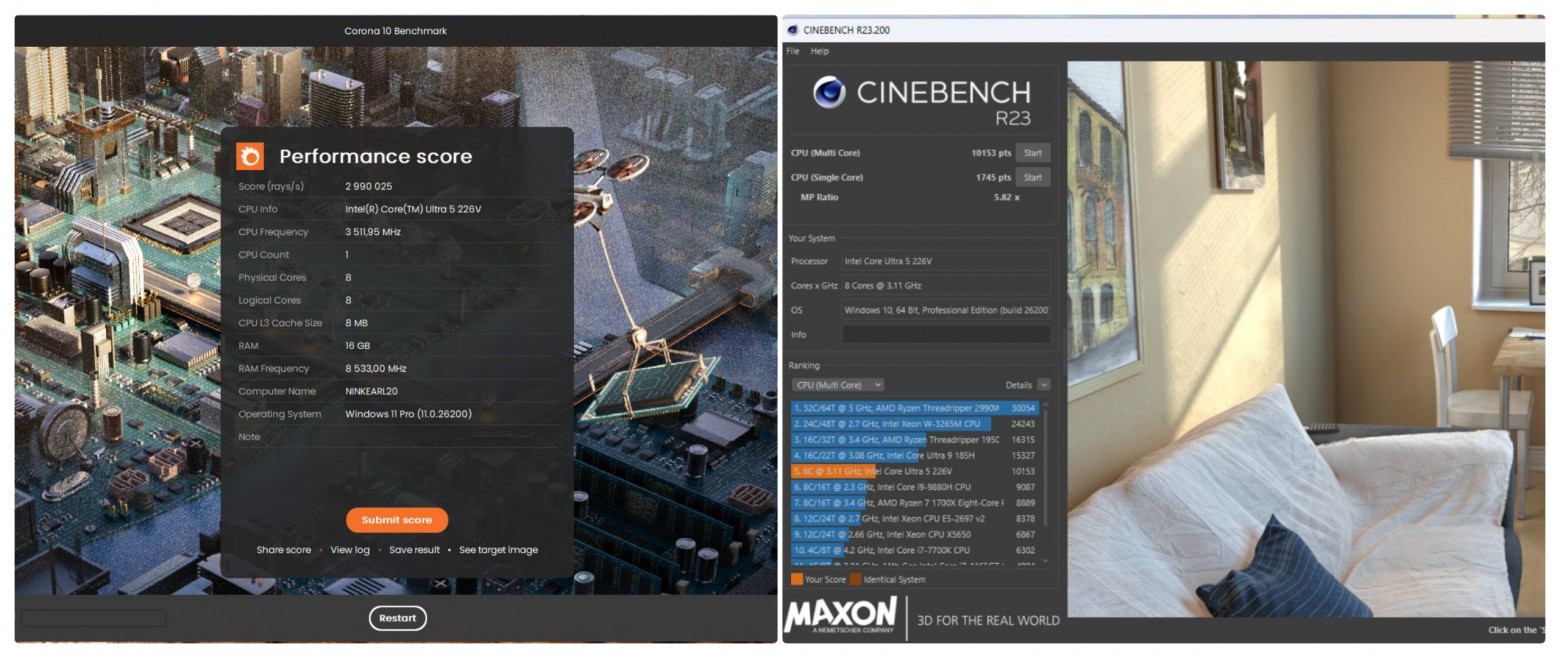Click the MP Ratio value 5.82 x
This screenshot has height=658, width=1560.
(1006, 197)
